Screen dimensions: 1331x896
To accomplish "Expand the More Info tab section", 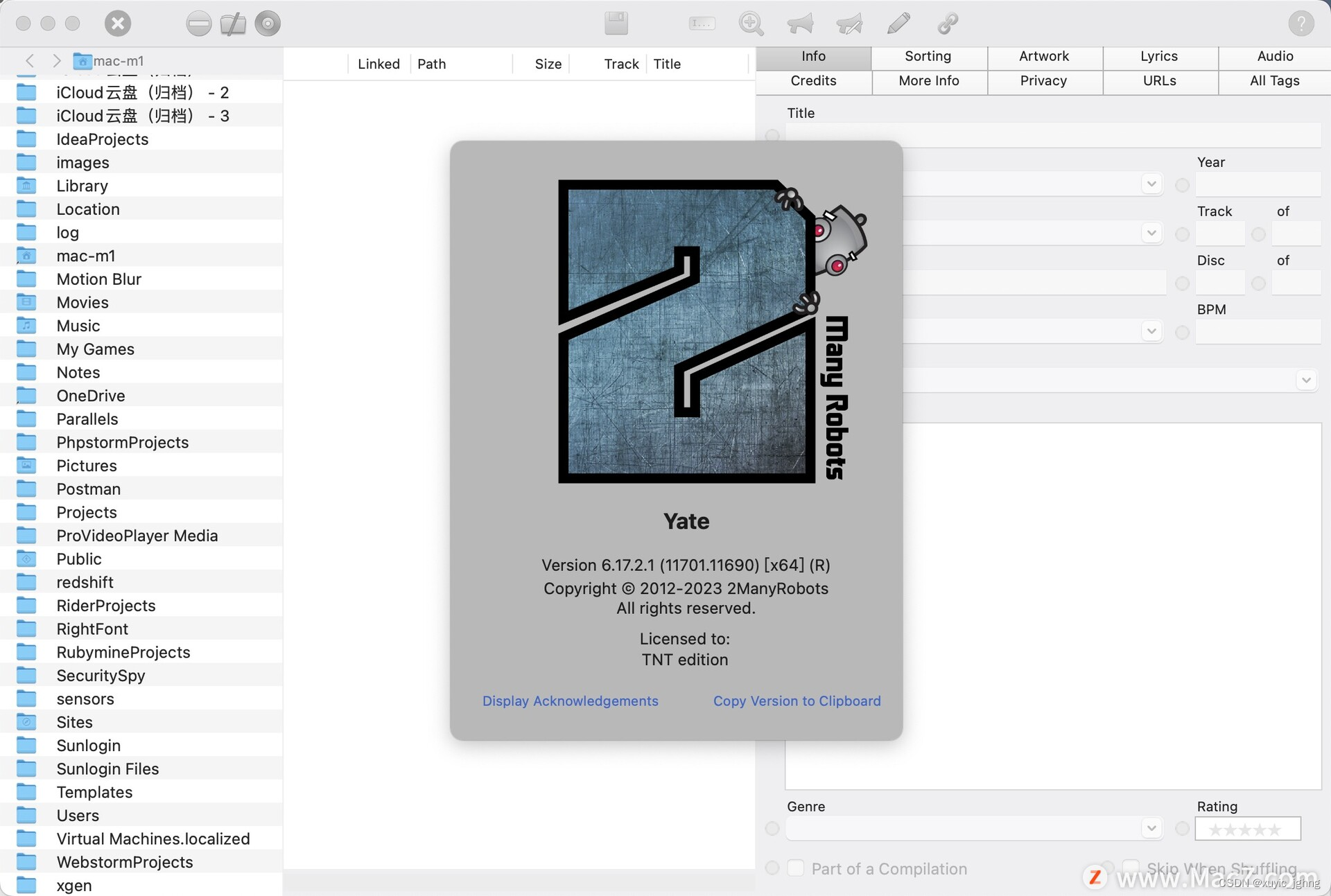I will (x=928, y=80).
